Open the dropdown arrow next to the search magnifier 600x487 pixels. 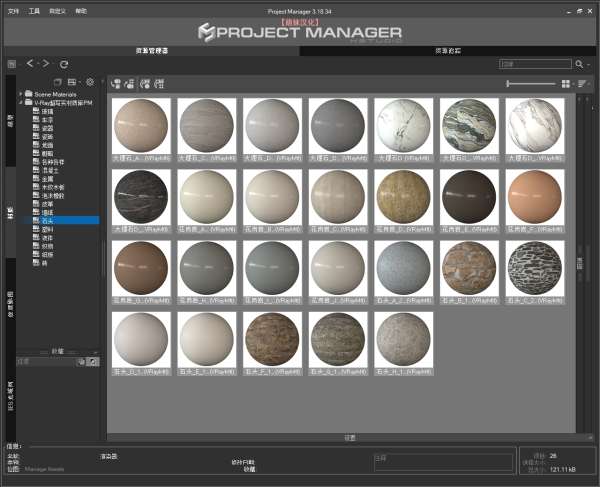tap(589, 64)
